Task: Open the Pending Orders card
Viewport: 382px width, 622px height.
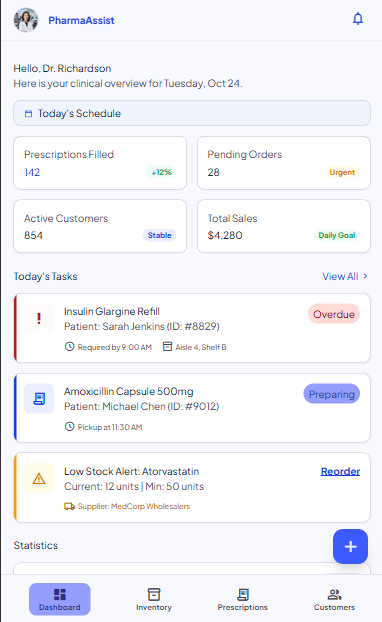Action: pyautogui.click(x=284, y=163)
